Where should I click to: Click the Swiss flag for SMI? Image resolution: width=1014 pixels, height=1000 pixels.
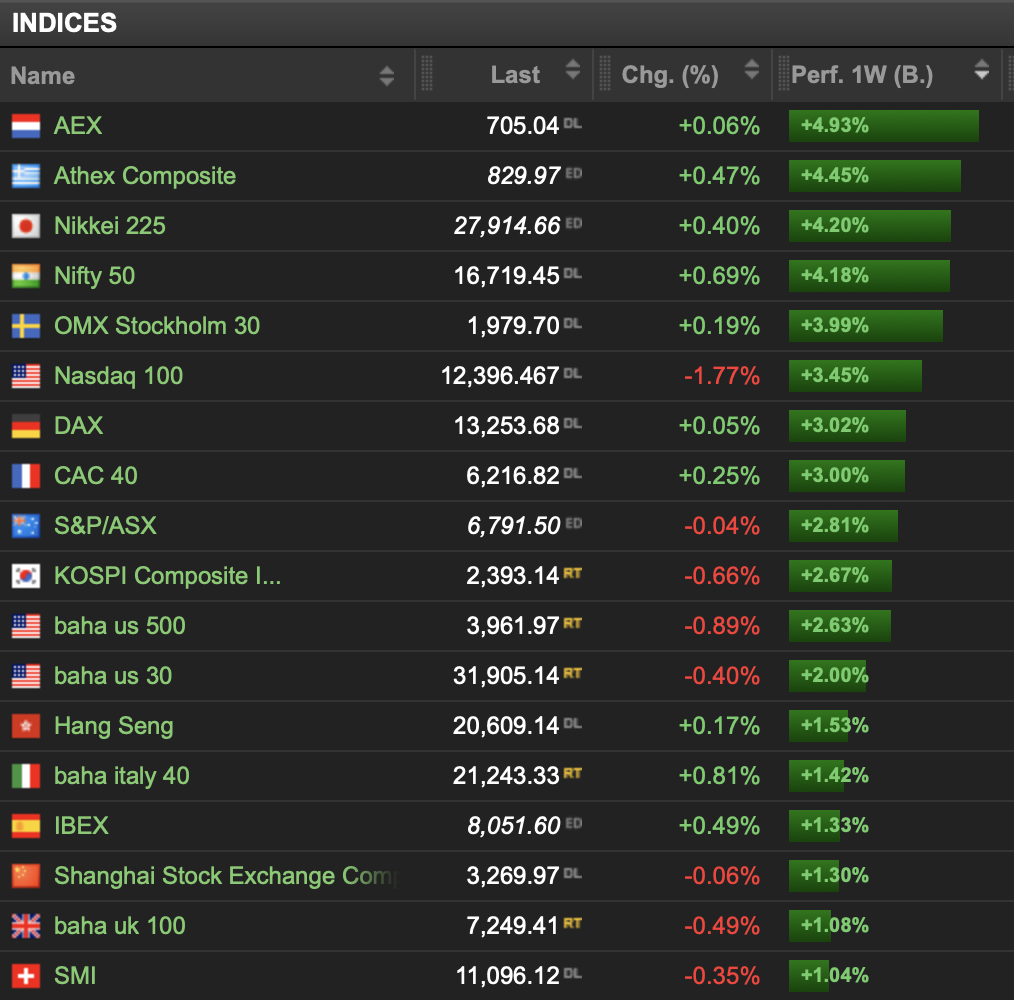pyautogui.click(x=26, y=976)
